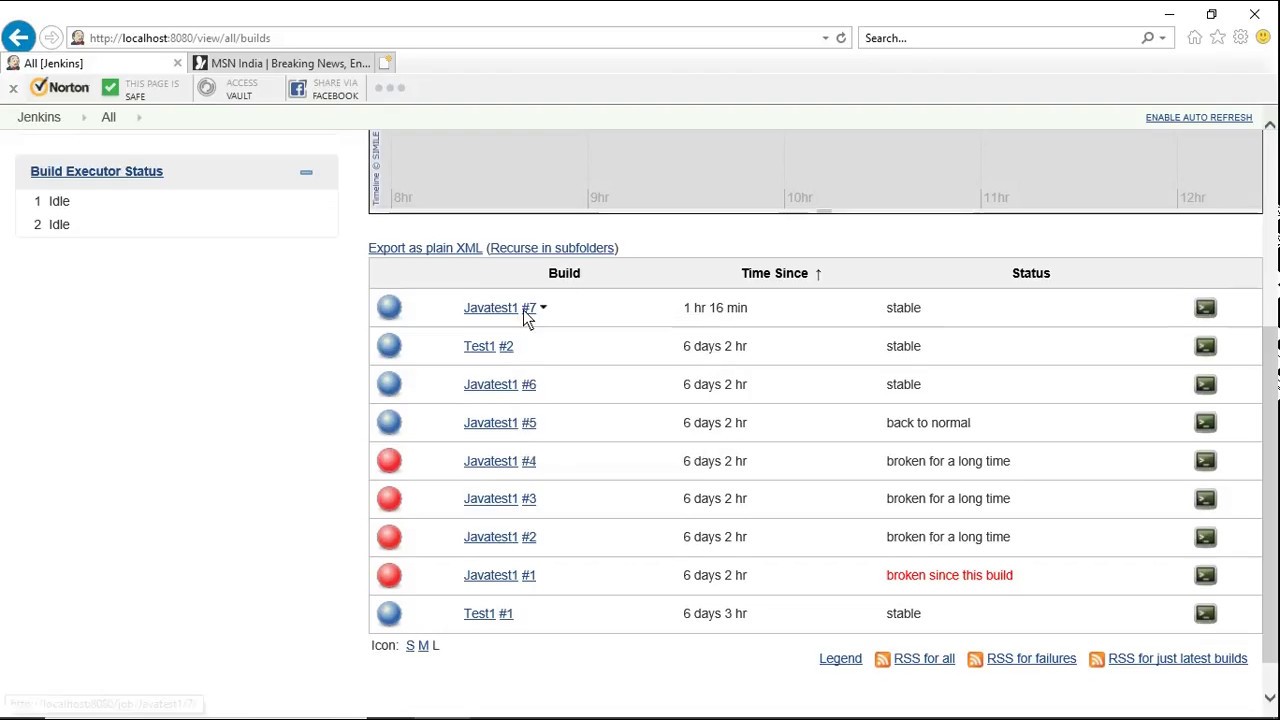1280x720 pixels.
Task: Open console output for Javatest1 #6
Action: [1205, 384]
